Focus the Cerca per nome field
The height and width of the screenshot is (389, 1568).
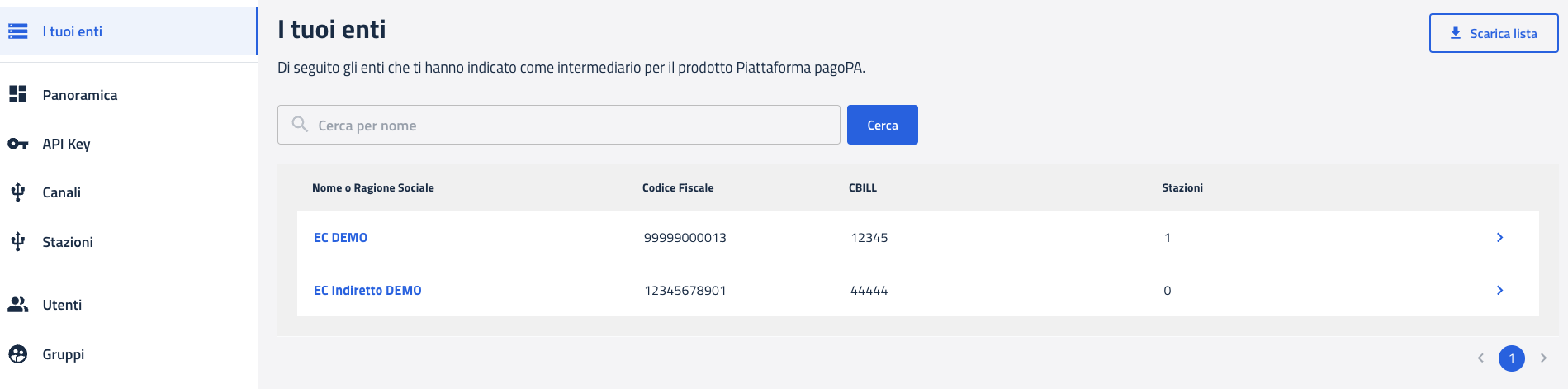(570, 126)
